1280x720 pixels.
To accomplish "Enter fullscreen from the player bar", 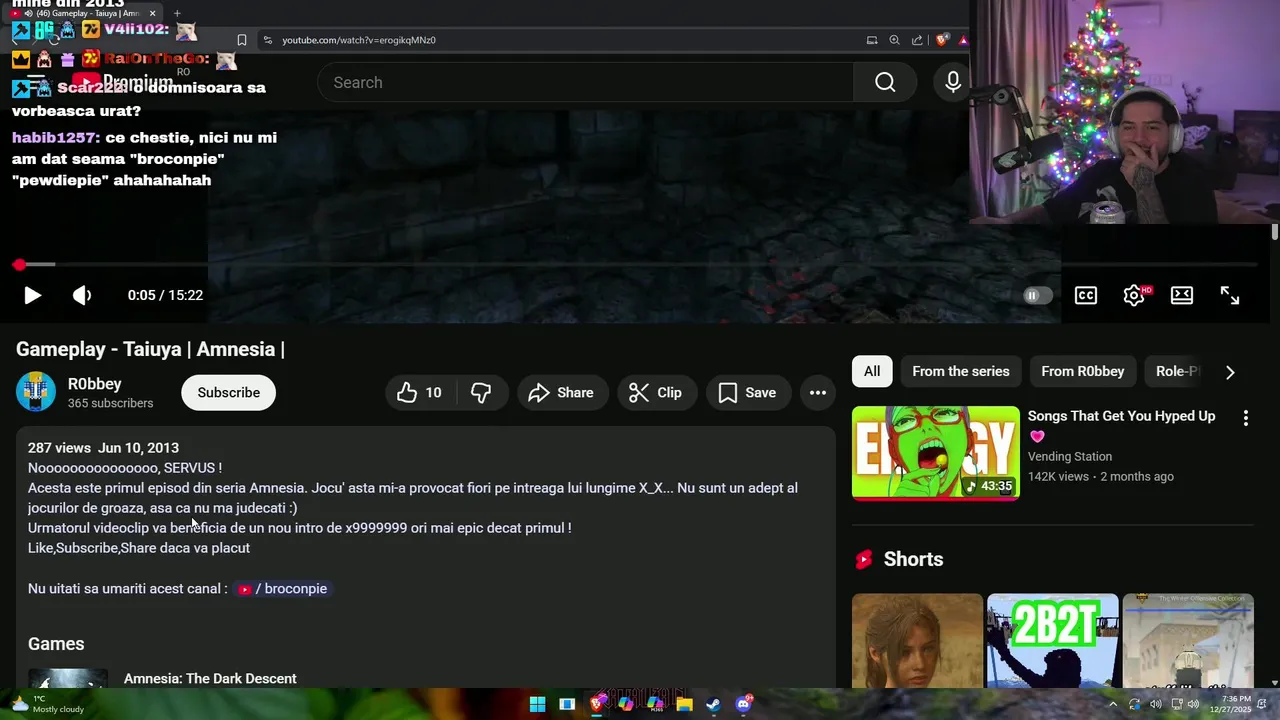I will [1230, 295].
